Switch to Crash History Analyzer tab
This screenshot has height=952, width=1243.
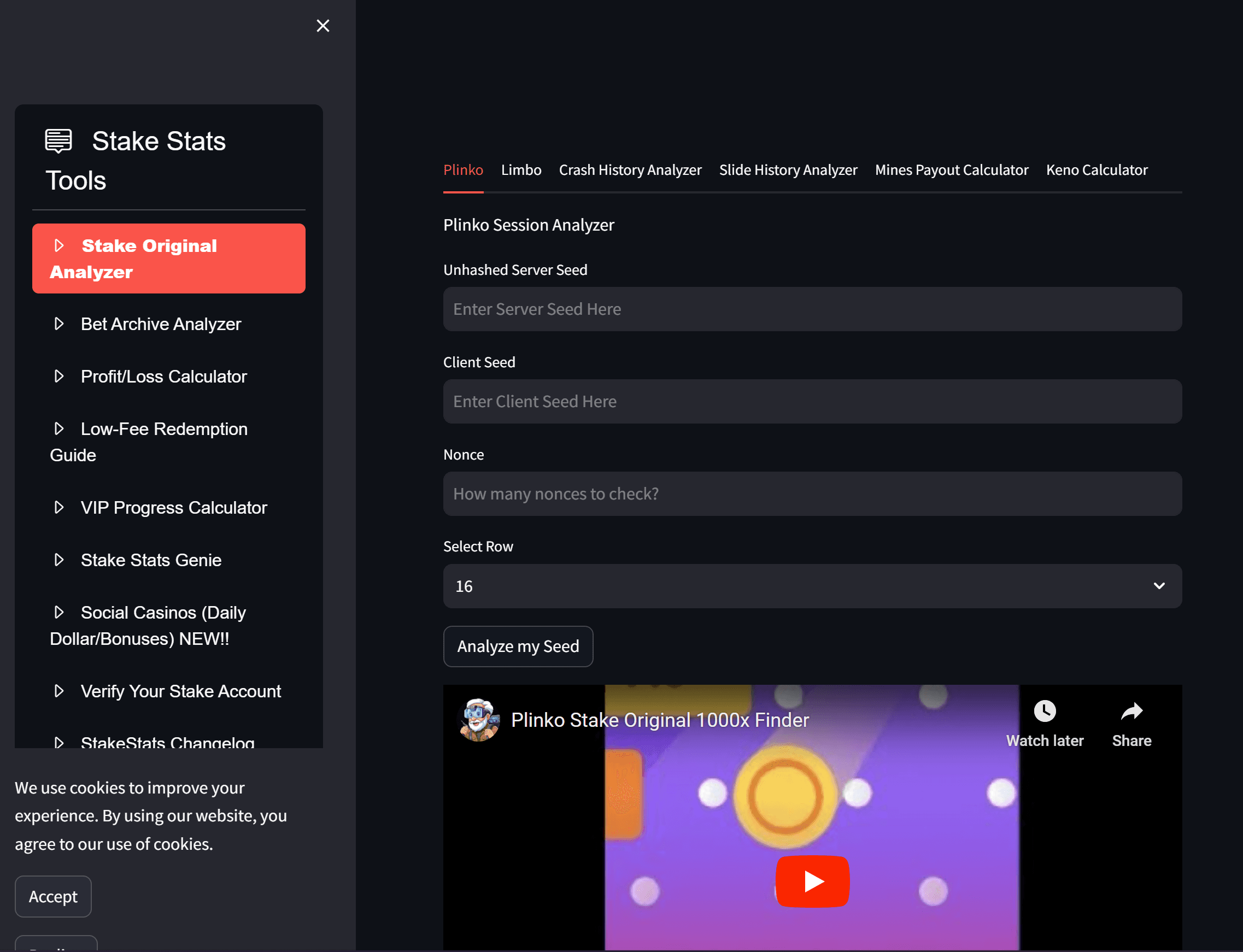pos(630,170)
